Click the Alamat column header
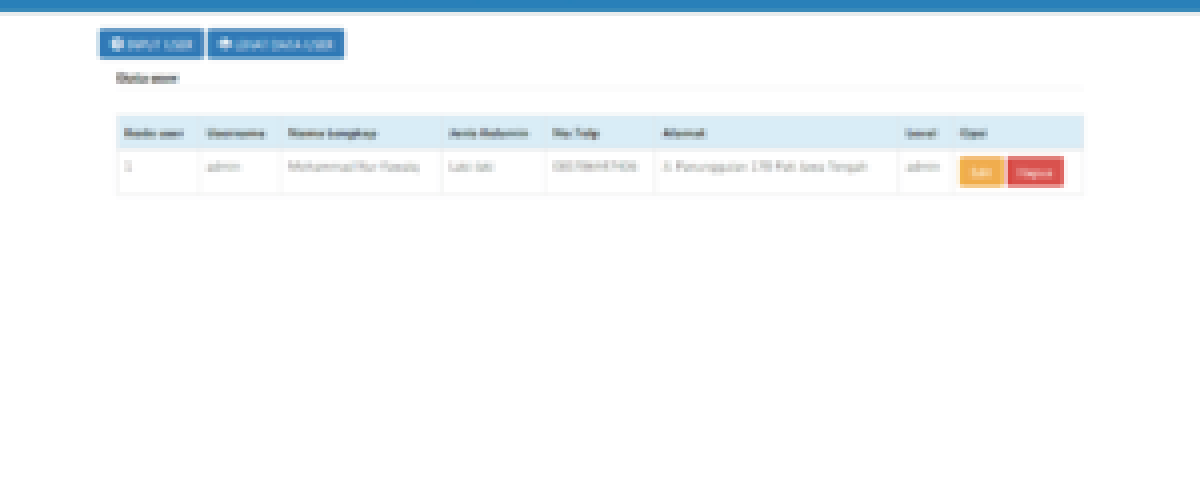1200x500 pixels. 684,133
